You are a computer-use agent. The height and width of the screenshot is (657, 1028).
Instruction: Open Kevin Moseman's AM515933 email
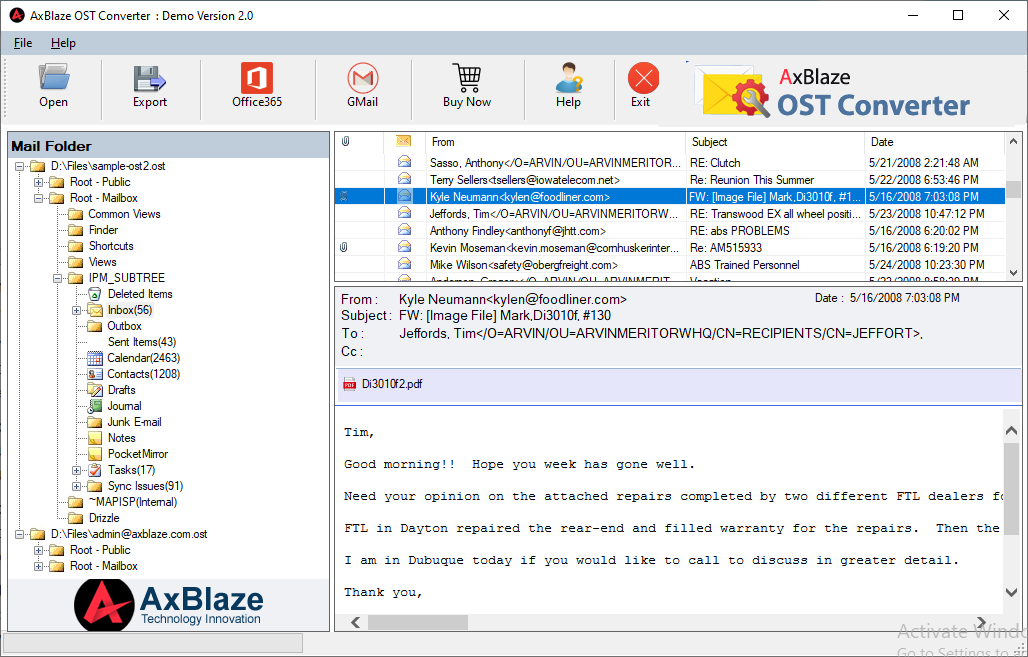click(670, 248)
